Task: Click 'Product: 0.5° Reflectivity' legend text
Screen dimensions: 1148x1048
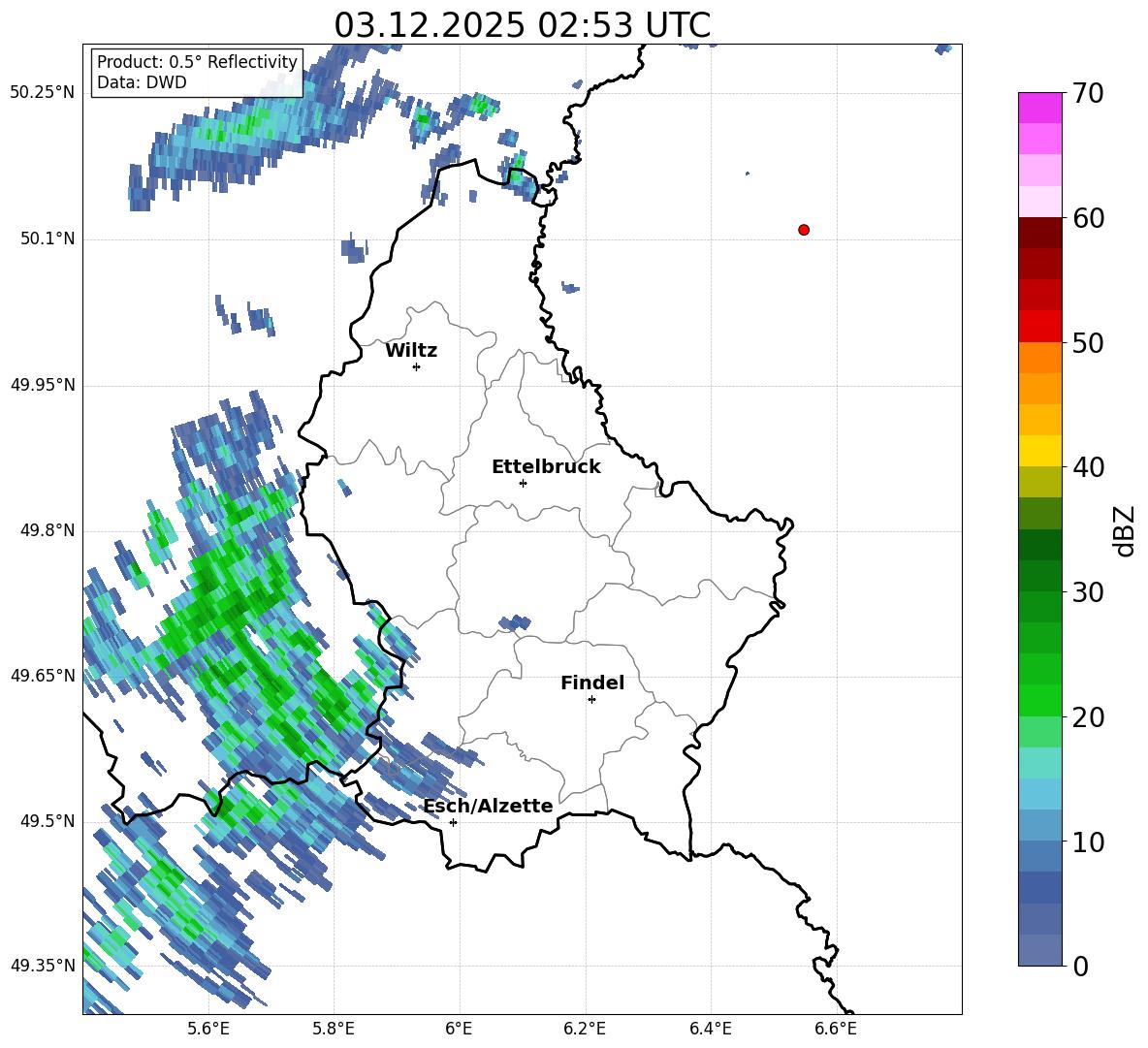Action: pyautogui.click(x=197, y=62)
